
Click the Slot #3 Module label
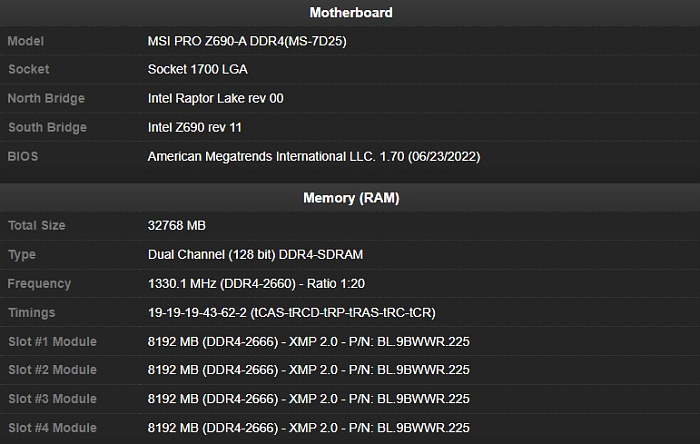(52, 398)
